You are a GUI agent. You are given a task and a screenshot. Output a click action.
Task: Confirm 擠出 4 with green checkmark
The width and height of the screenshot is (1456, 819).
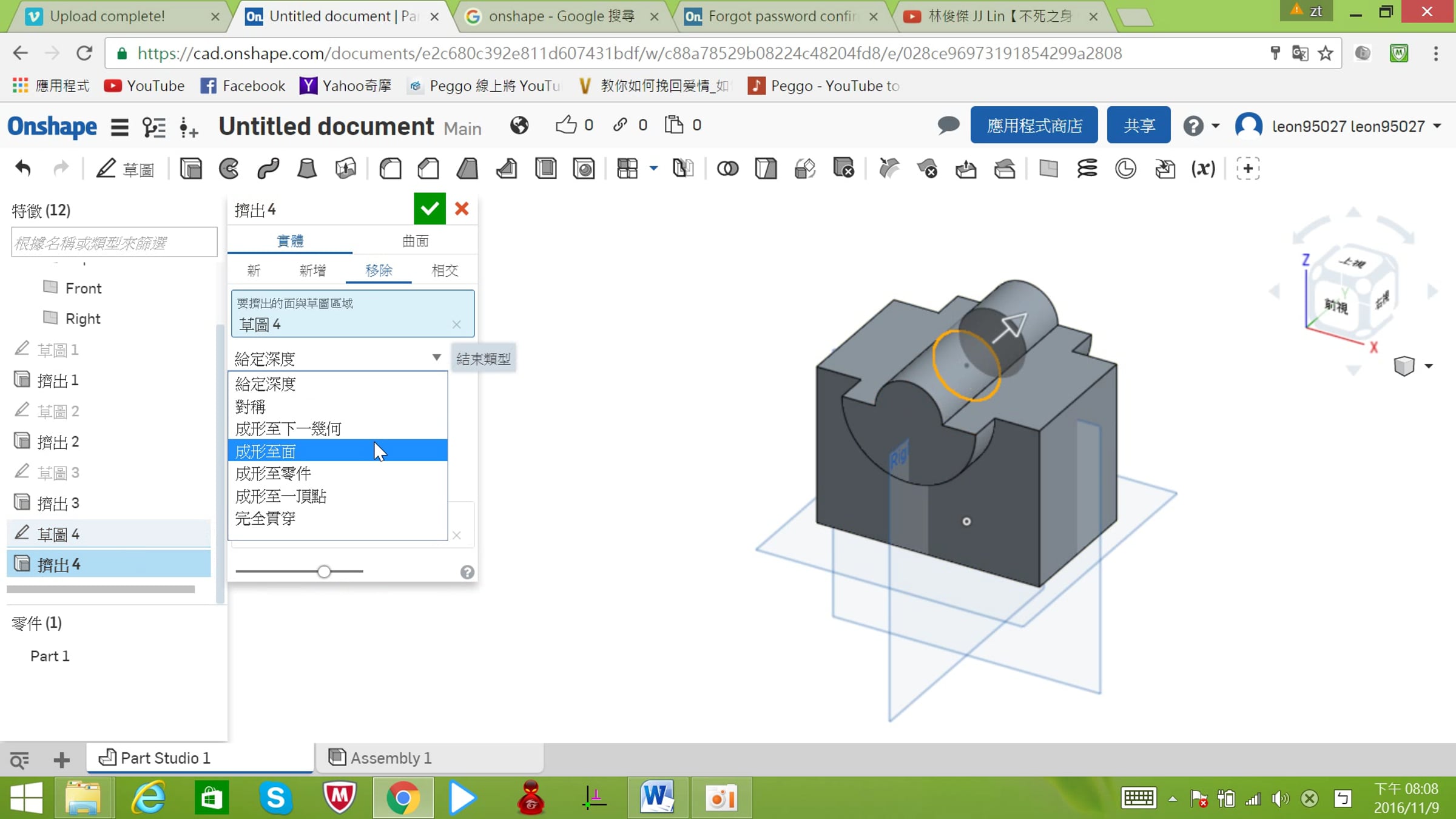[x=430, y=209]
